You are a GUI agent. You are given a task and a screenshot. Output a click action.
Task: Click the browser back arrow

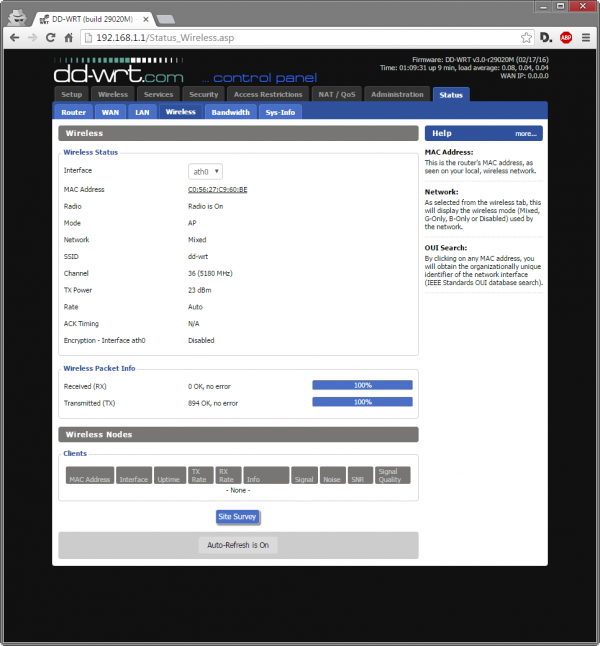click(x=14, y=37)
